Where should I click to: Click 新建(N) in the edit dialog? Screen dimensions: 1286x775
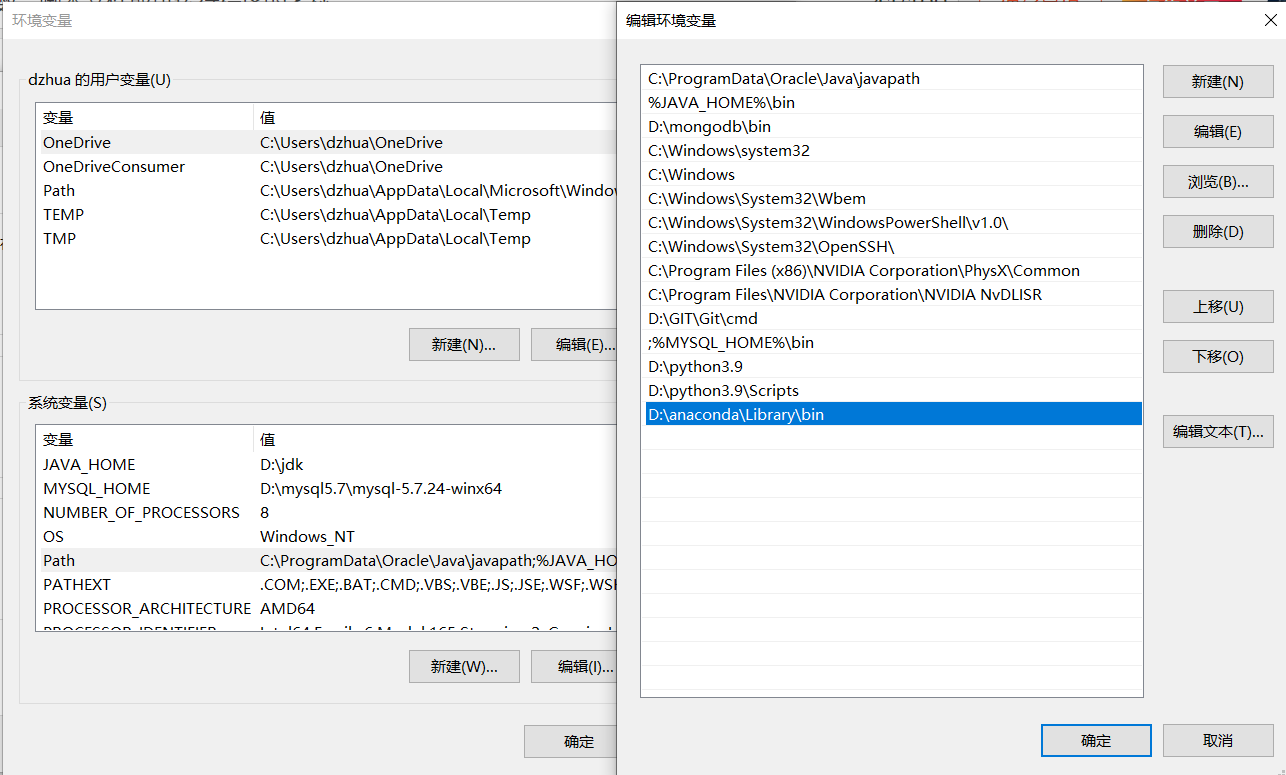(1218, 82)
